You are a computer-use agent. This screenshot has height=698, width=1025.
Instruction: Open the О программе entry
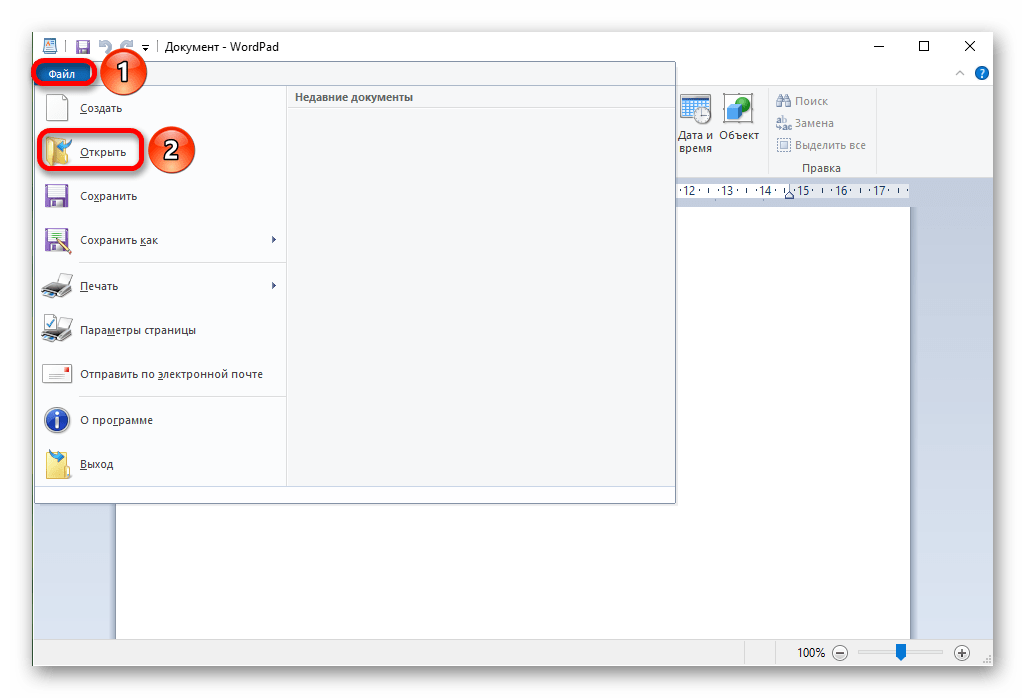coord(116,420)
